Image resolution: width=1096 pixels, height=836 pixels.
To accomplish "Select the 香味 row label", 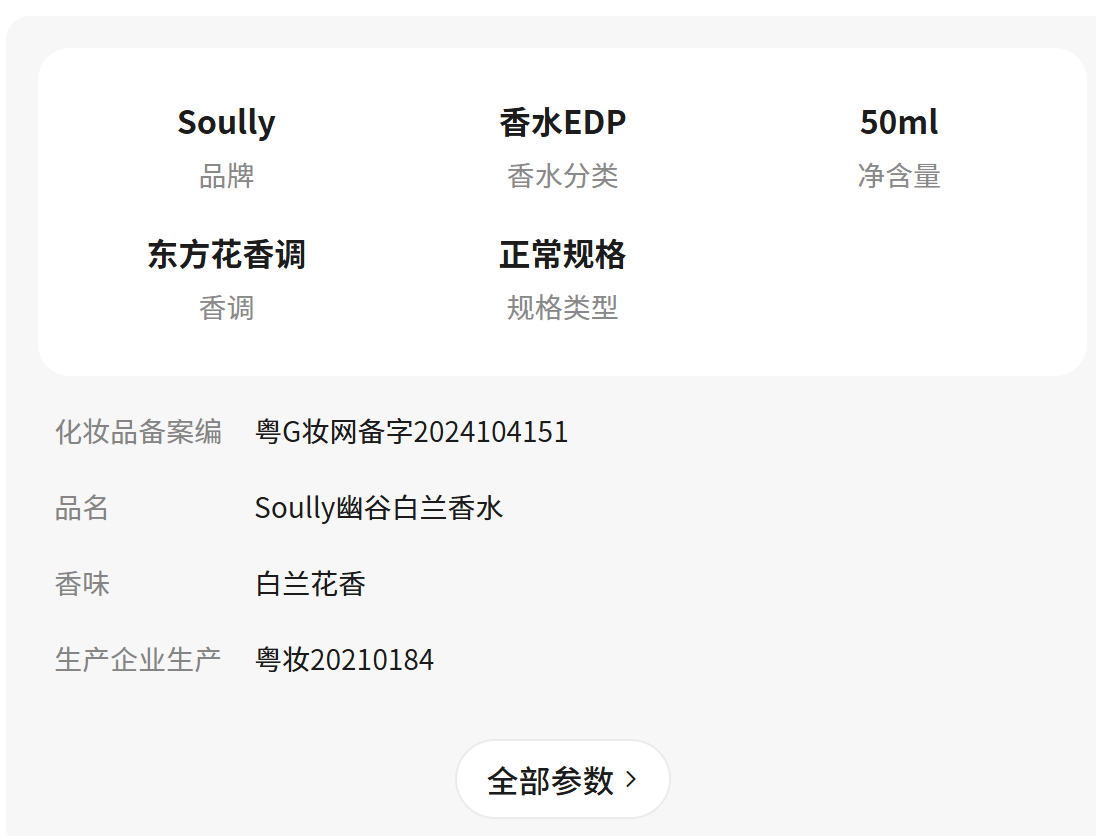I will (x=82, y=584).
